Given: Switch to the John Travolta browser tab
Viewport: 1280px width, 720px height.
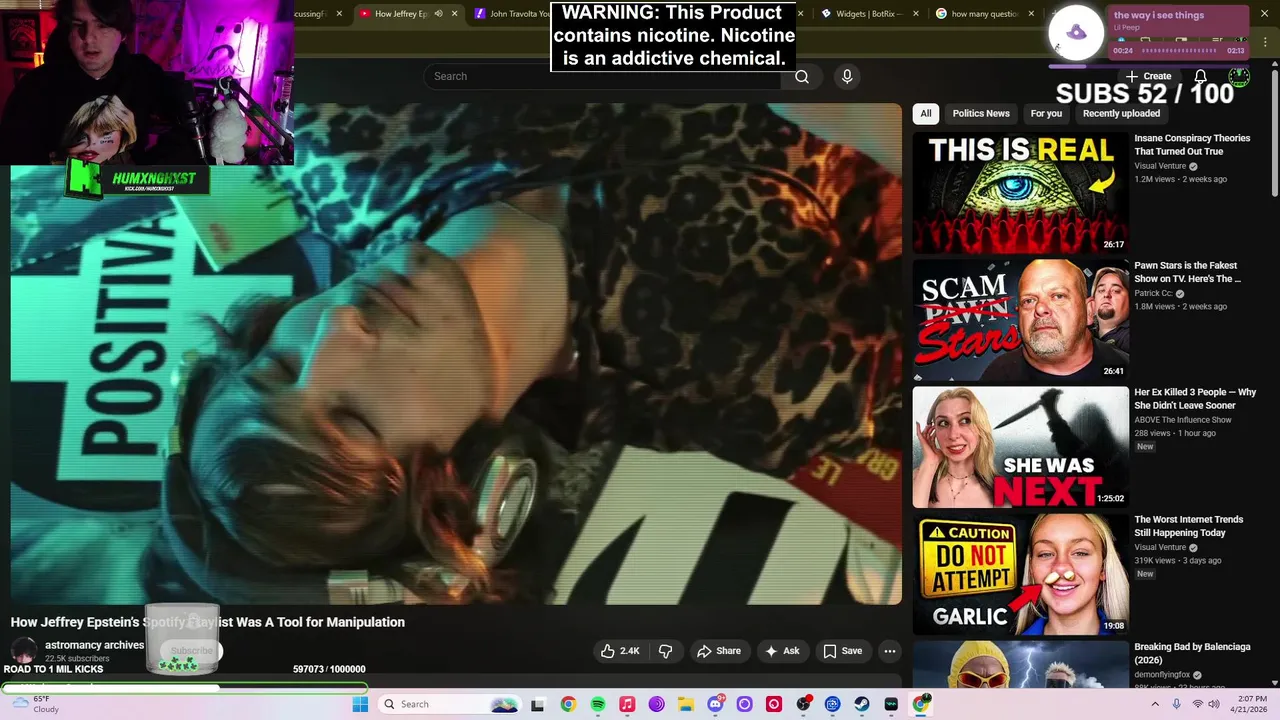Looking at the screenshot, I should pos(513,14).
